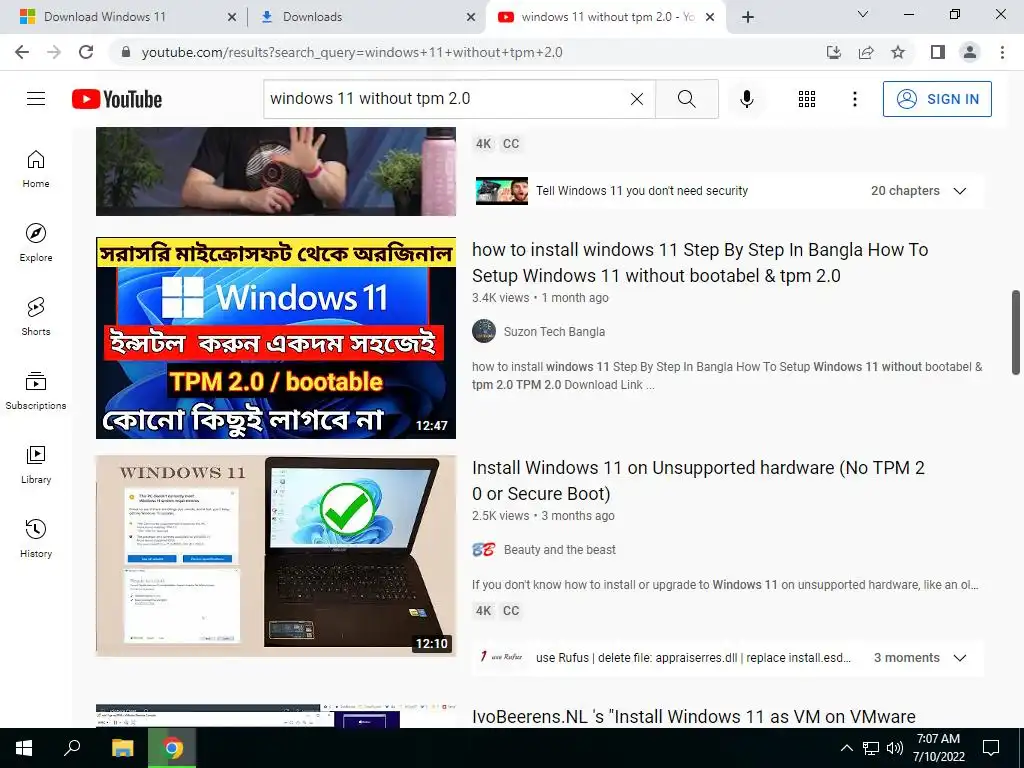The width and height of the screenshot is (1024, 768).
Task: Open Explore in the sidebar
Action: pyautogui.click(x=36, y=243)
